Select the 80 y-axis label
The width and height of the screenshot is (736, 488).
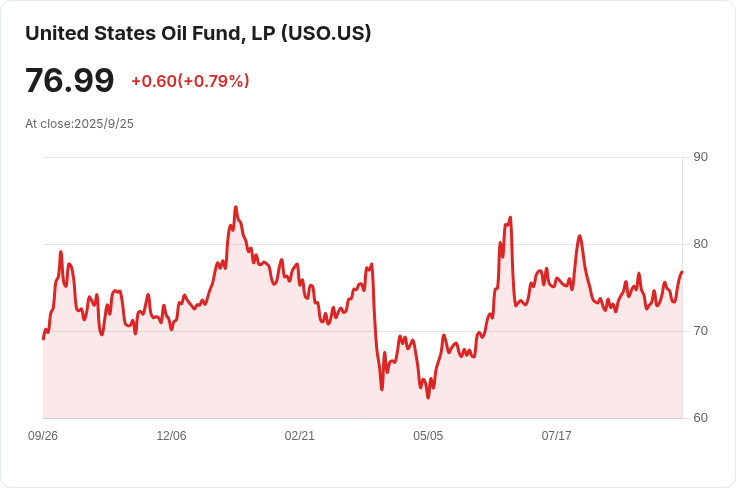pos(700,244)
